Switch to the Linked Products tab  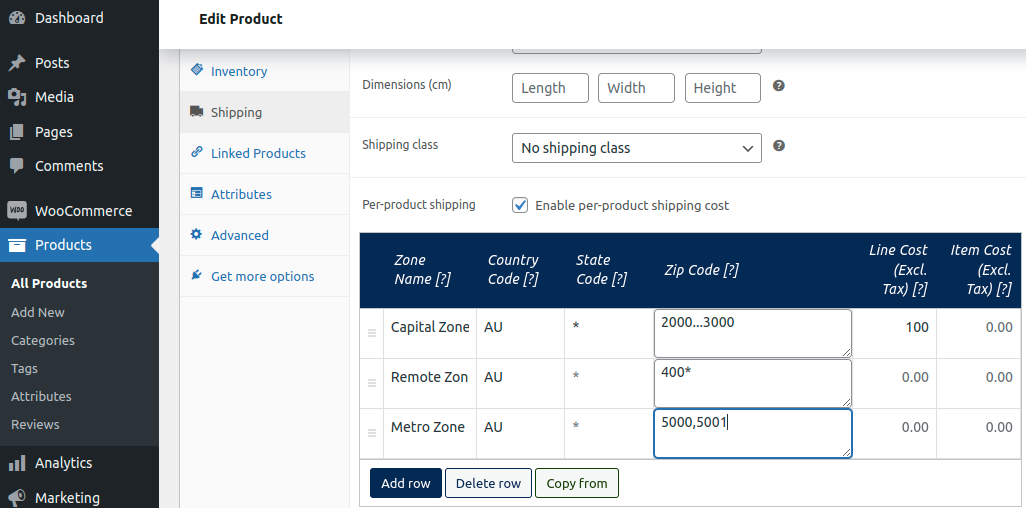tap(258, 154)
